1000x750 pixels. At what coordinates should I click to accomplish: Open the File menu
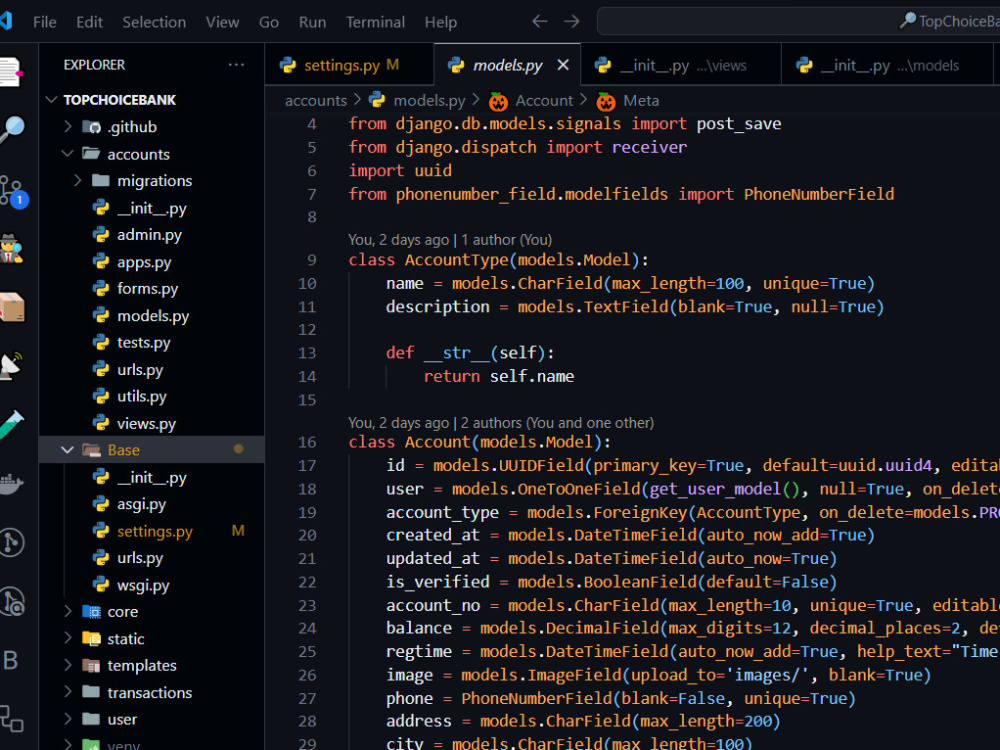(x=45, y=22)
